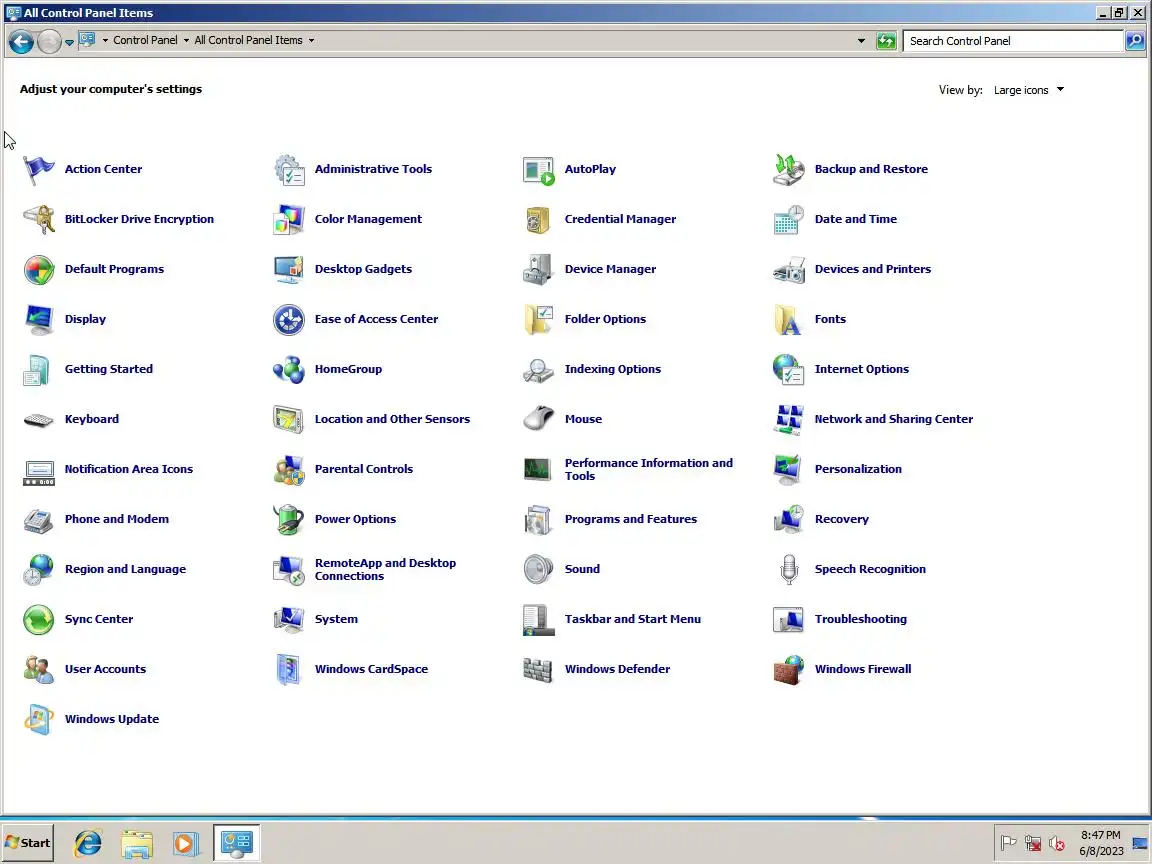Open the Getting Started link

coord(108,369)
